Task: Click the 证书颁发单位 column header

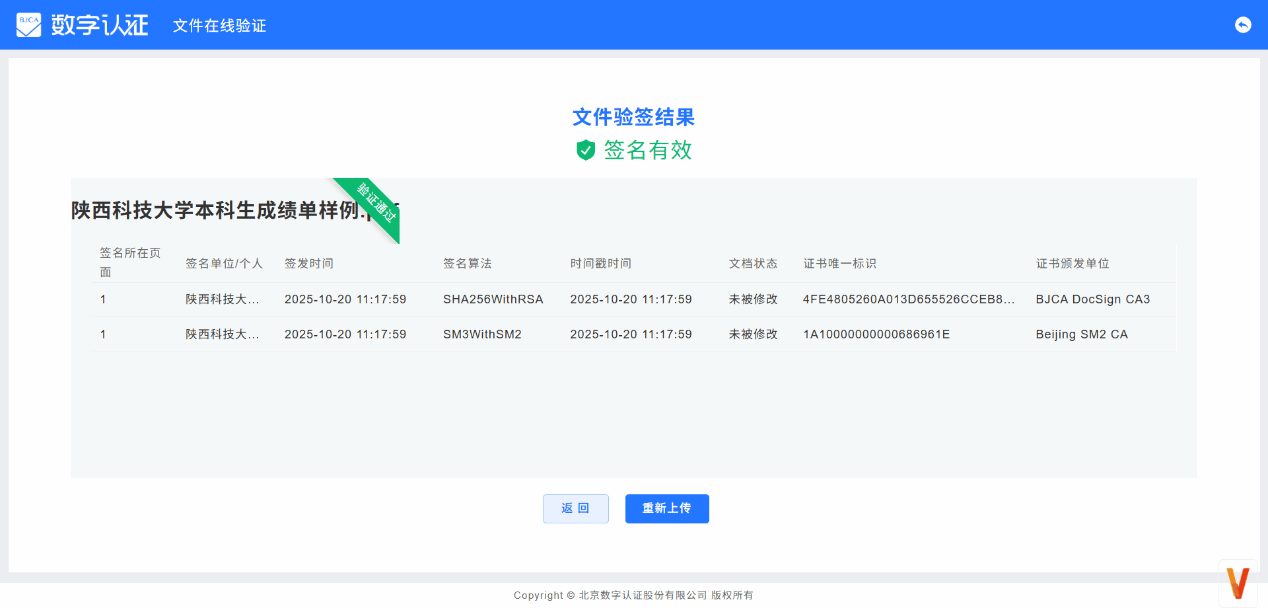Action: [1073, 263]
